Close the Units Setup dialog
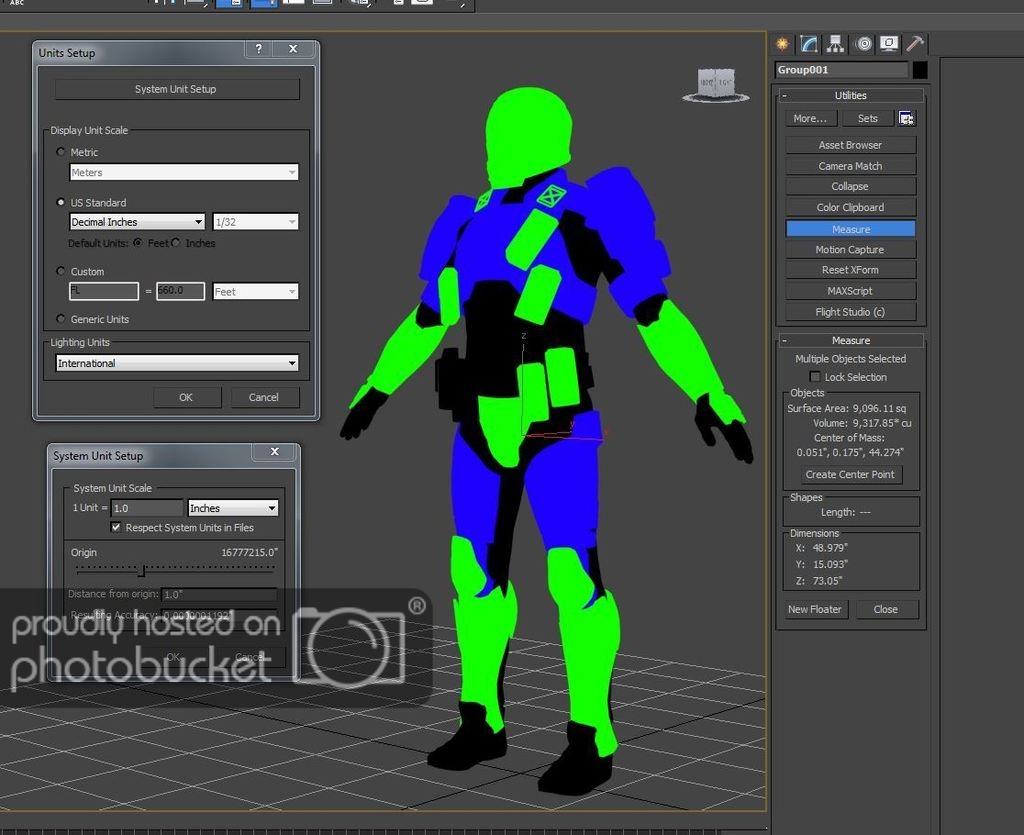Screen dimensions: 1024x835 (x=293, y=49)
